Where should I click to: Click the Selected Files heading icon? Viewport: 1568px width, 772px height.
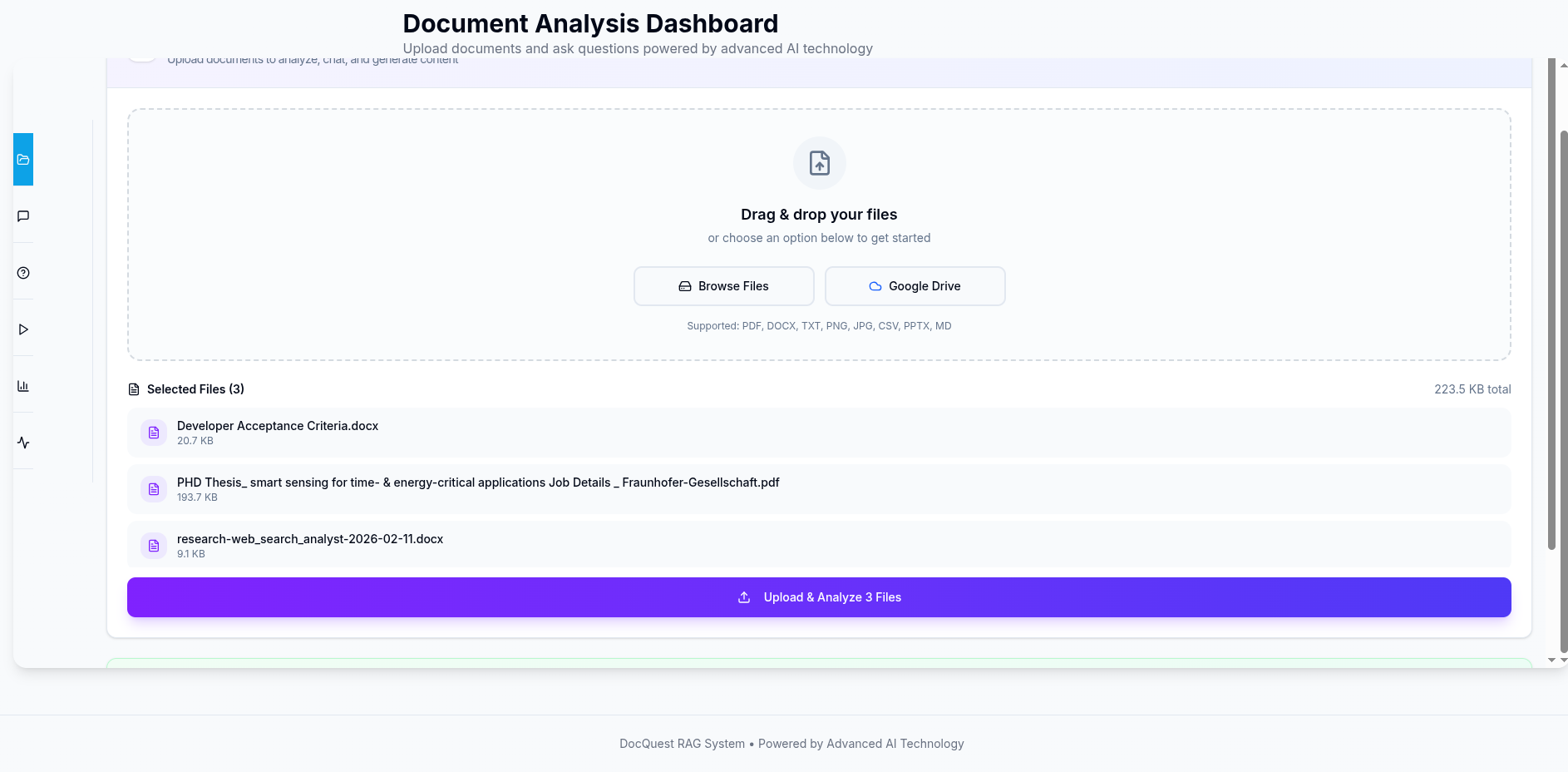pos(134,388)
